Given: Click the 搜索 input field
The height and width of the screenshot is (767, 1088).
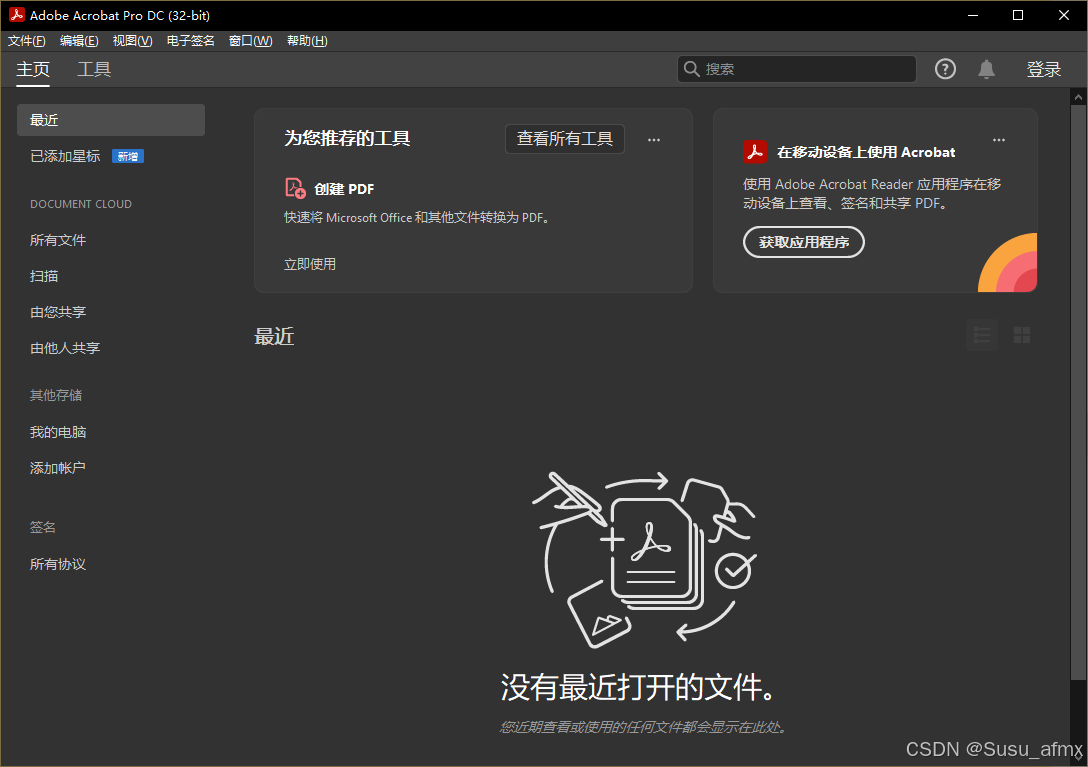Looking at the screenshot, I should tap(797, 69).
